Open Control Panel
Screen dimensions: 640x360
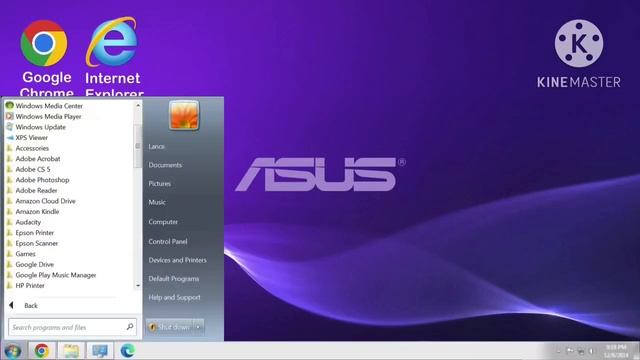point(168,242)
